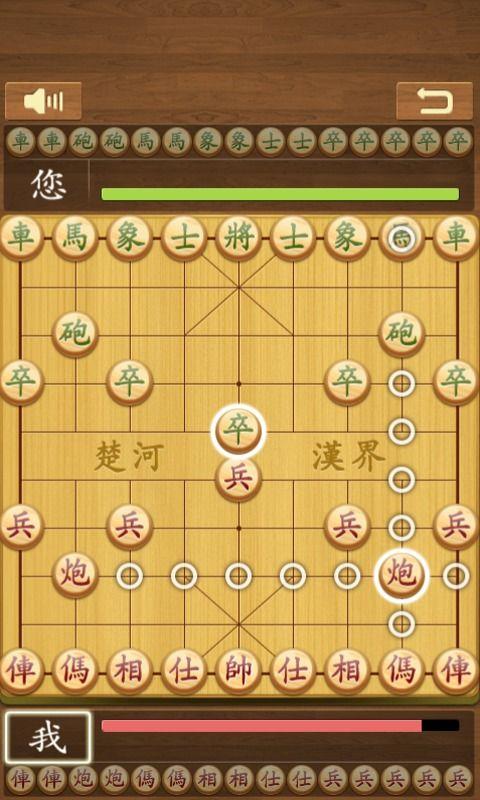This screenshot has width=480, height=800.
Task: Select the left red 相 elephant piece
Action: coord(130,671)
